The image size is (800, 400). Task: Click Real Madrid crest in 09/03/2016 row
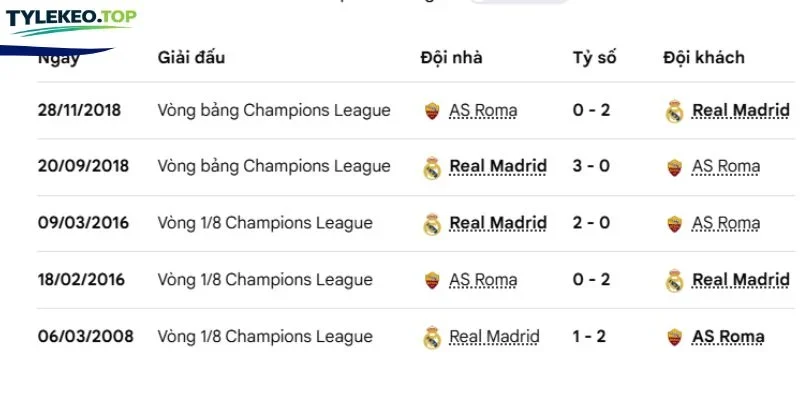pyautogui.click(x=432, y=224)
